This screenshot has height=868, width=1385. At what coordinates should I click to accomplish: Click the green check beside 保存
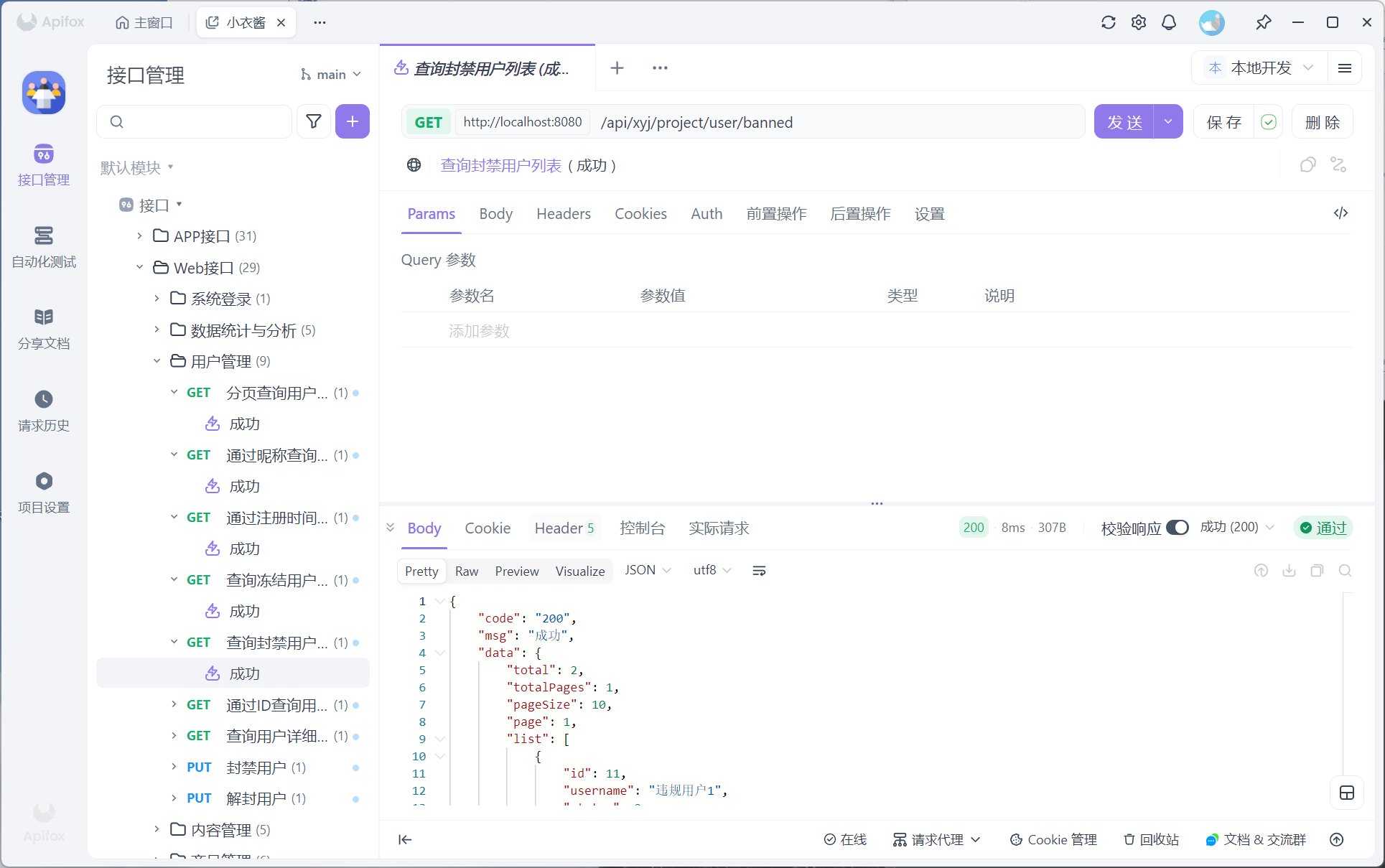(1269, 122)
